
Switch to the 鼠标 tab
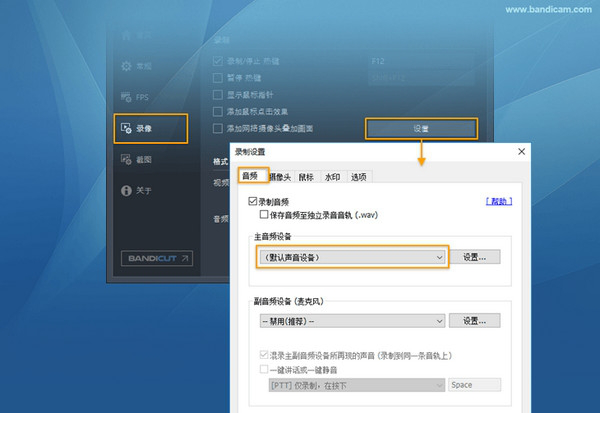tap(306, 177)
